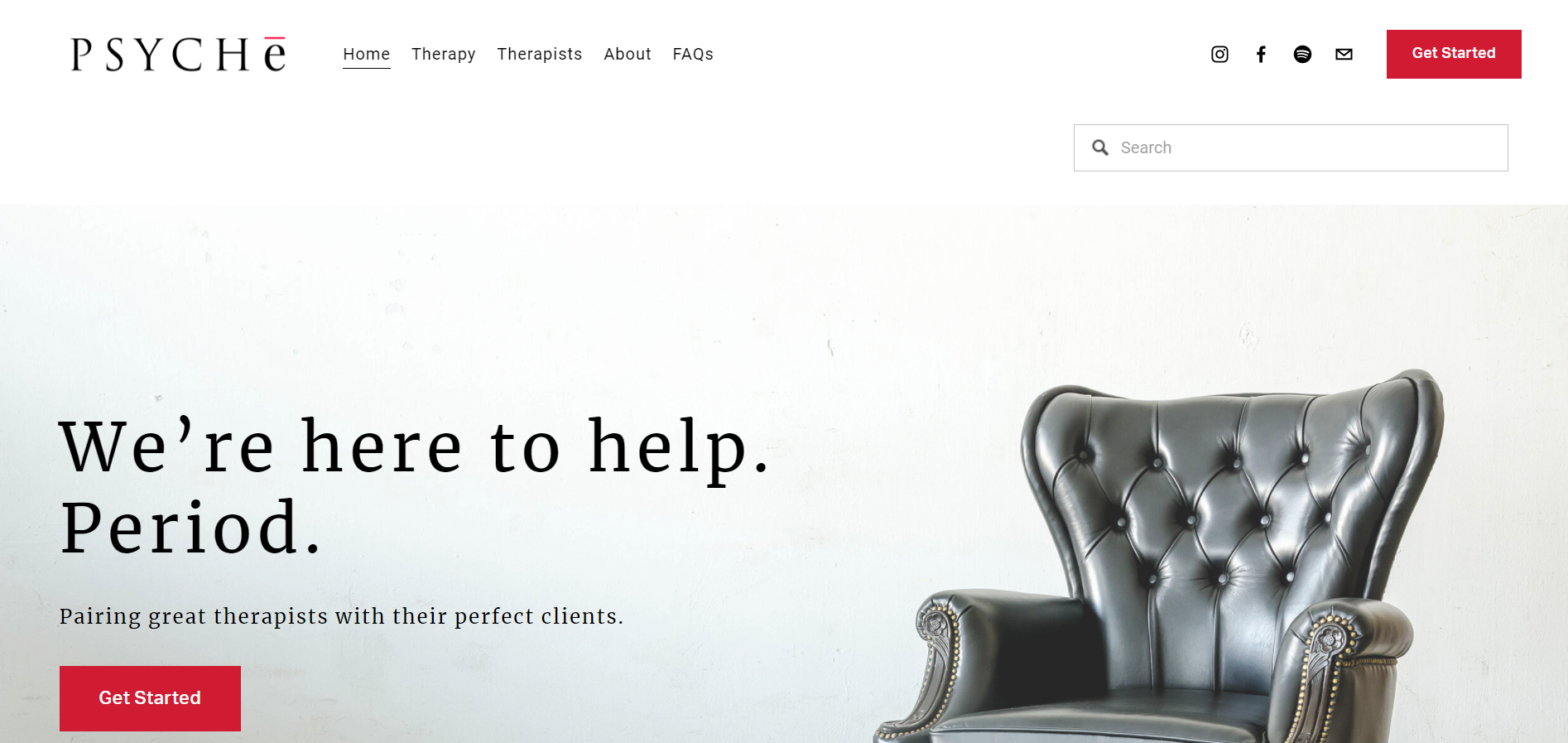Screen dimensions: 1568x743
Task: Click the 'Pairing great therapists' tagline
Action: (341, 616)
